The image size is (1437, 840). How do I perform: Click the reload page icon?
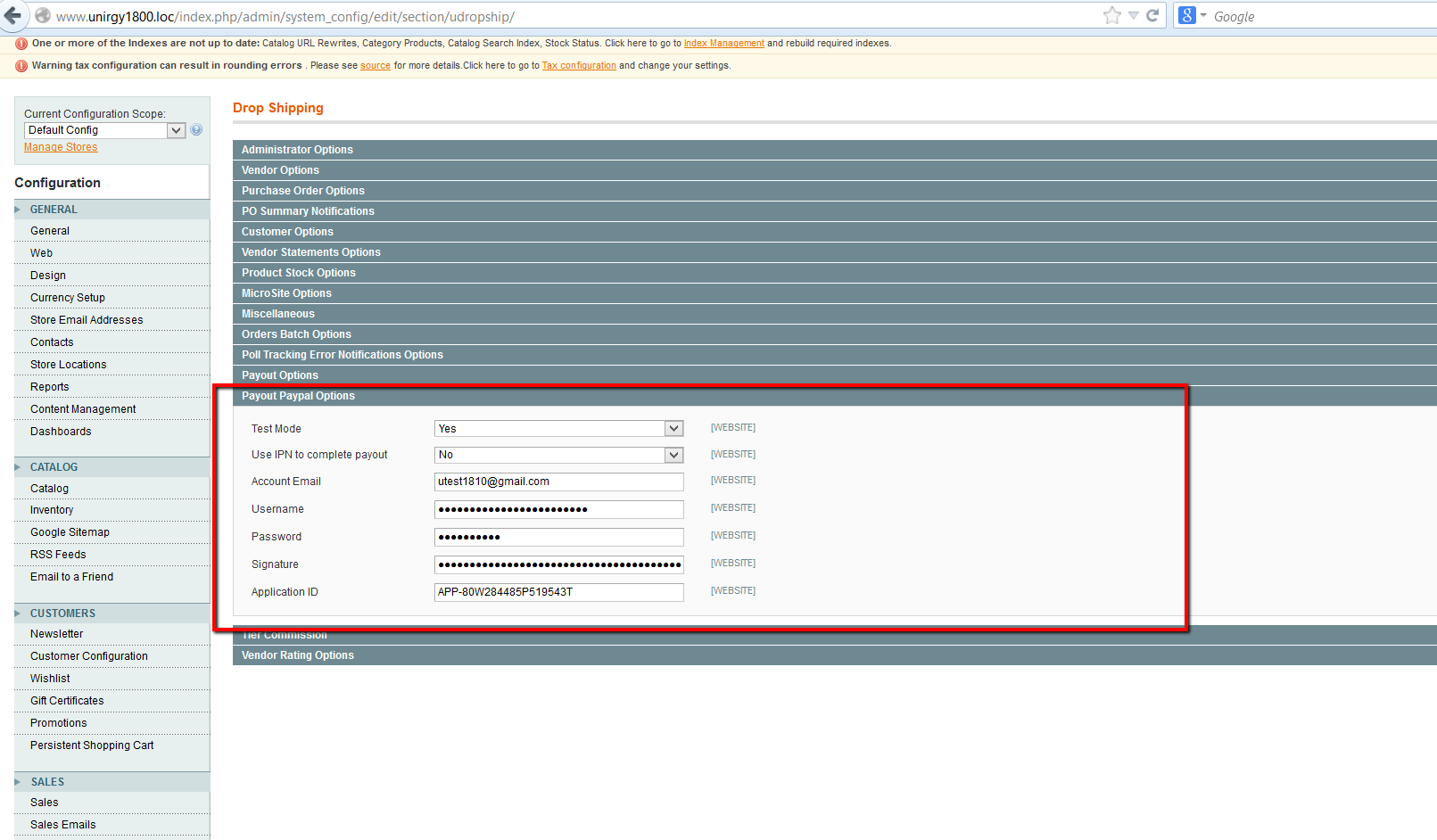[1152, 15]
